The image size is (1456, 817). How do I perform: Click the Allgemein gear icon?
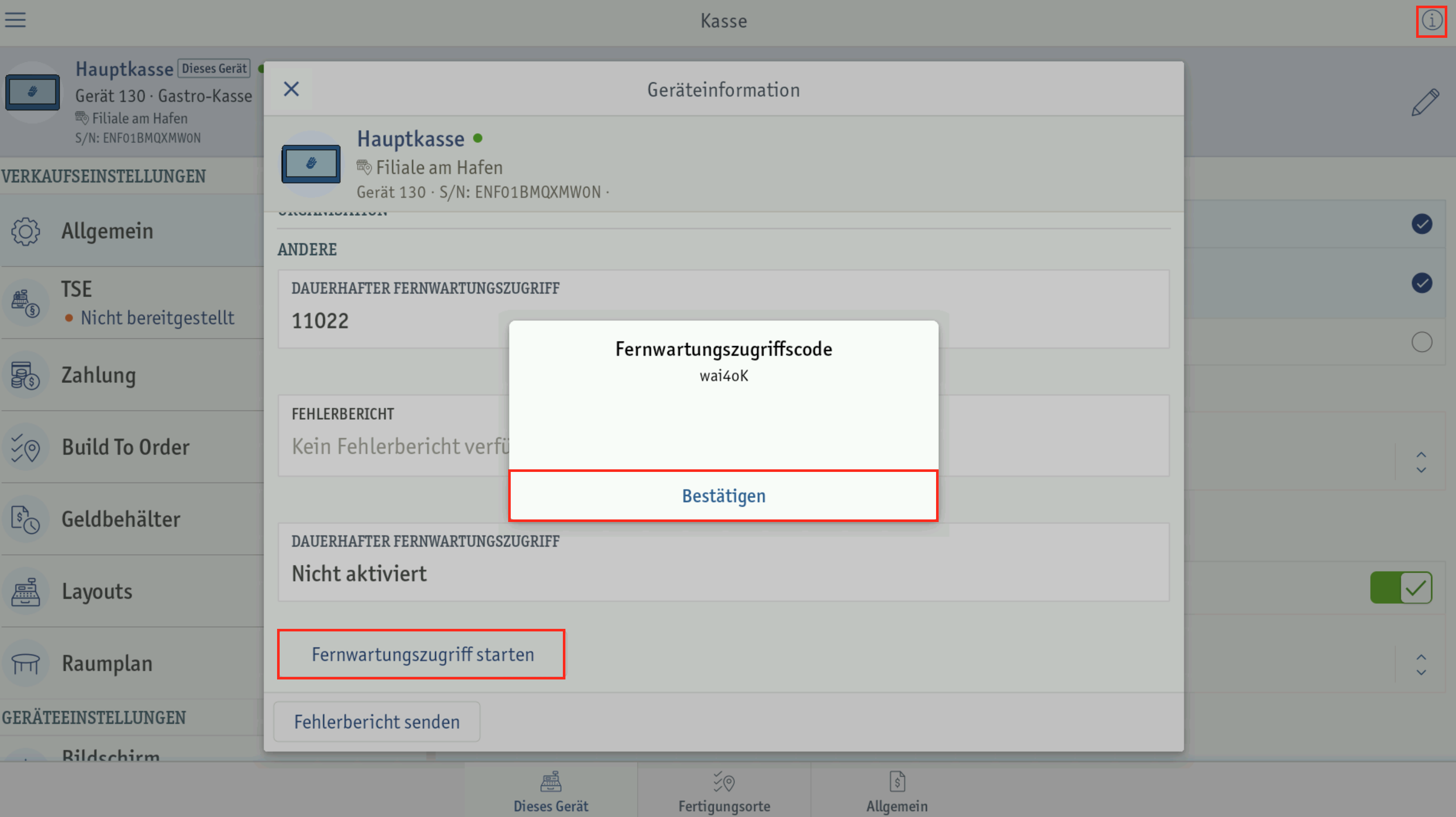click(26, 231)
